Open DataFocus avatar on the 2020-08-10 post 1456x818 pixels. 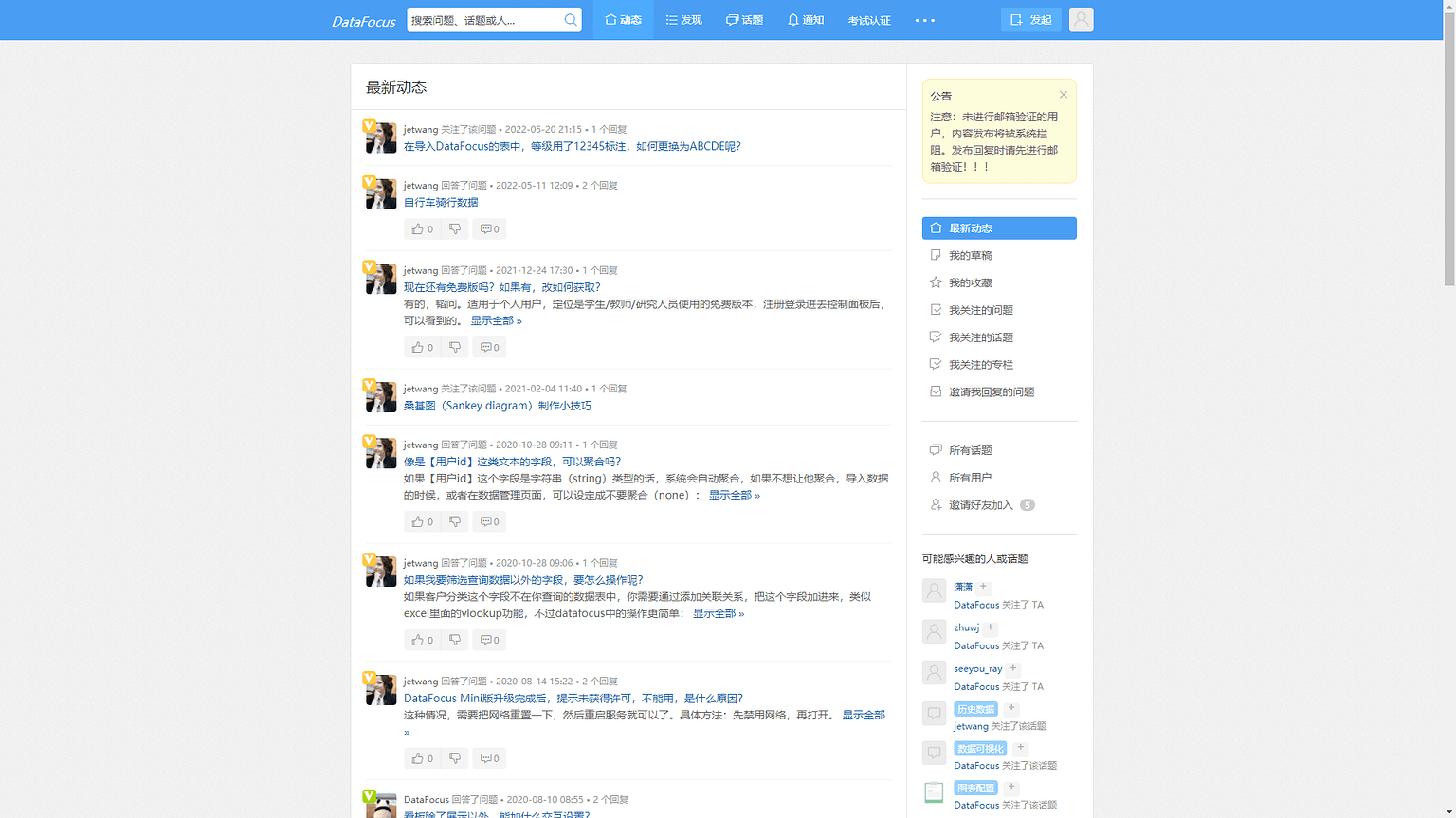381,806
